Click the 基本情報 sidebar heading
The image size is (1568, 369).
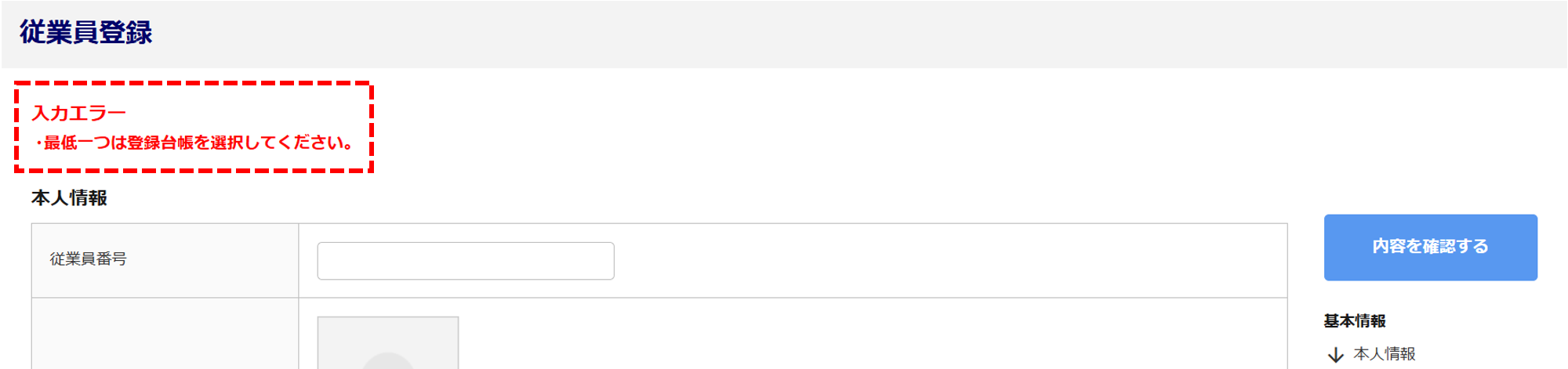1355,321
